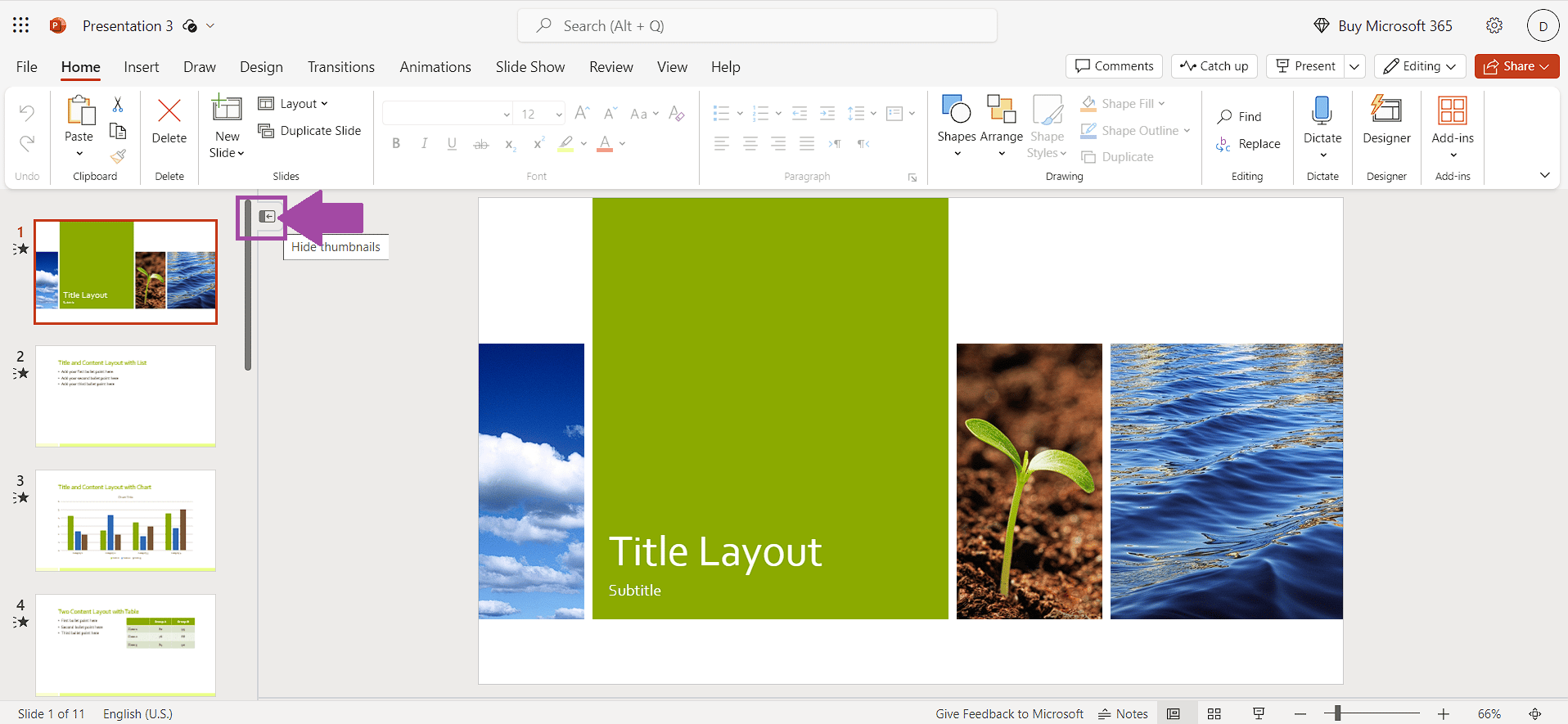Viewport: 1568px width, 724px height.
Task: Click Give Feedback to Microsoft
Action: point(1009,713)
